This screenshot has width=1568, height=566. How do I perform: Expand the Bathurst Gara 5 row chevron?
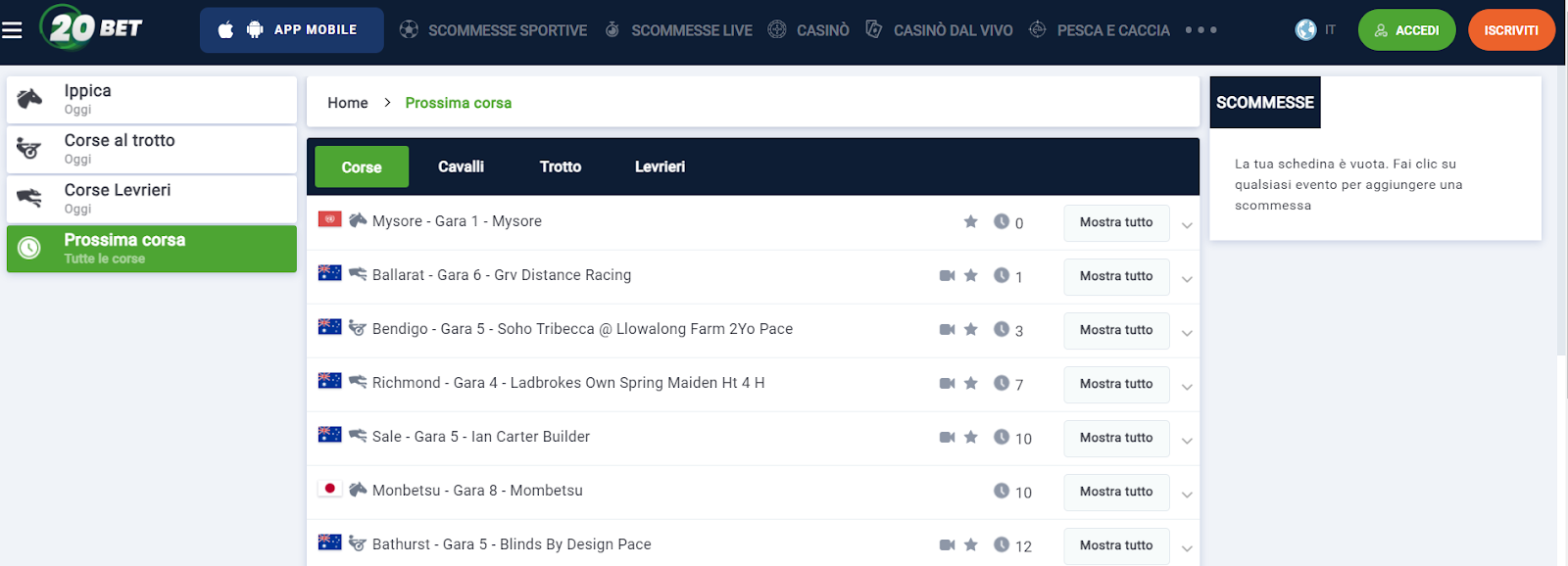[x=1187, y=548]
